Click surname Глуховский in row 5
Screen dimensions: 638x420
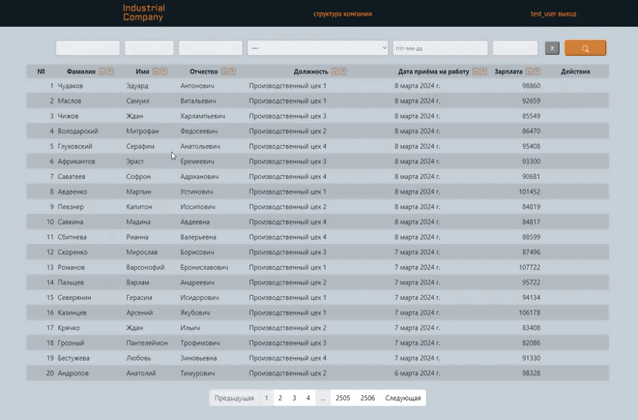[x=75, y=146]
